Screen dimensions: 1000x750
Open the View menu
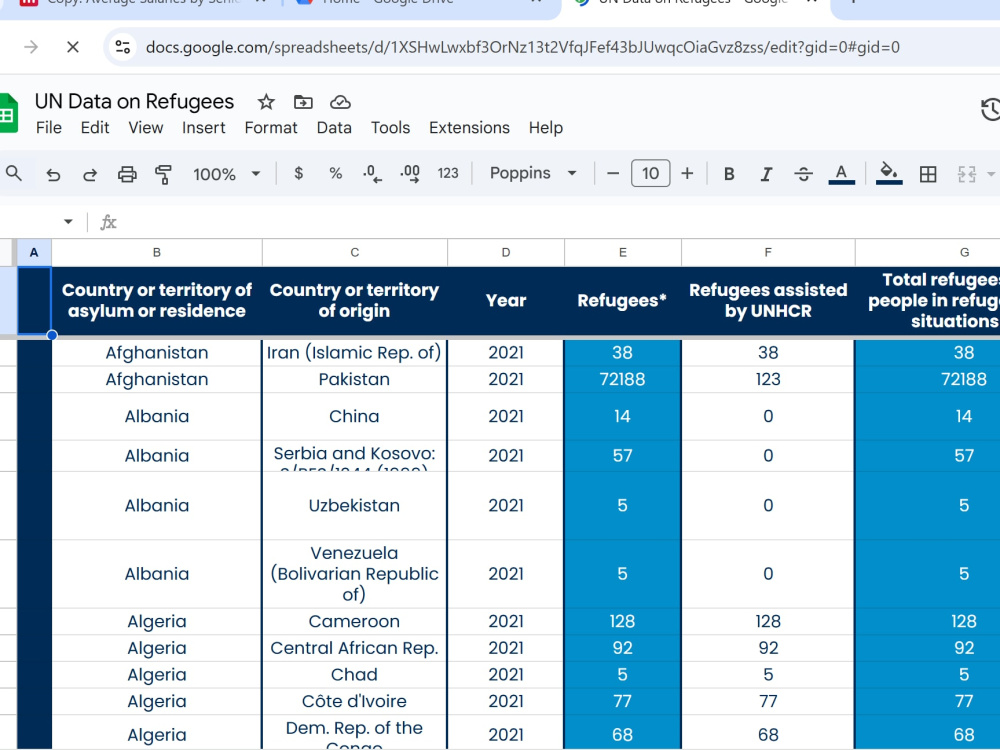click(145, 128)
